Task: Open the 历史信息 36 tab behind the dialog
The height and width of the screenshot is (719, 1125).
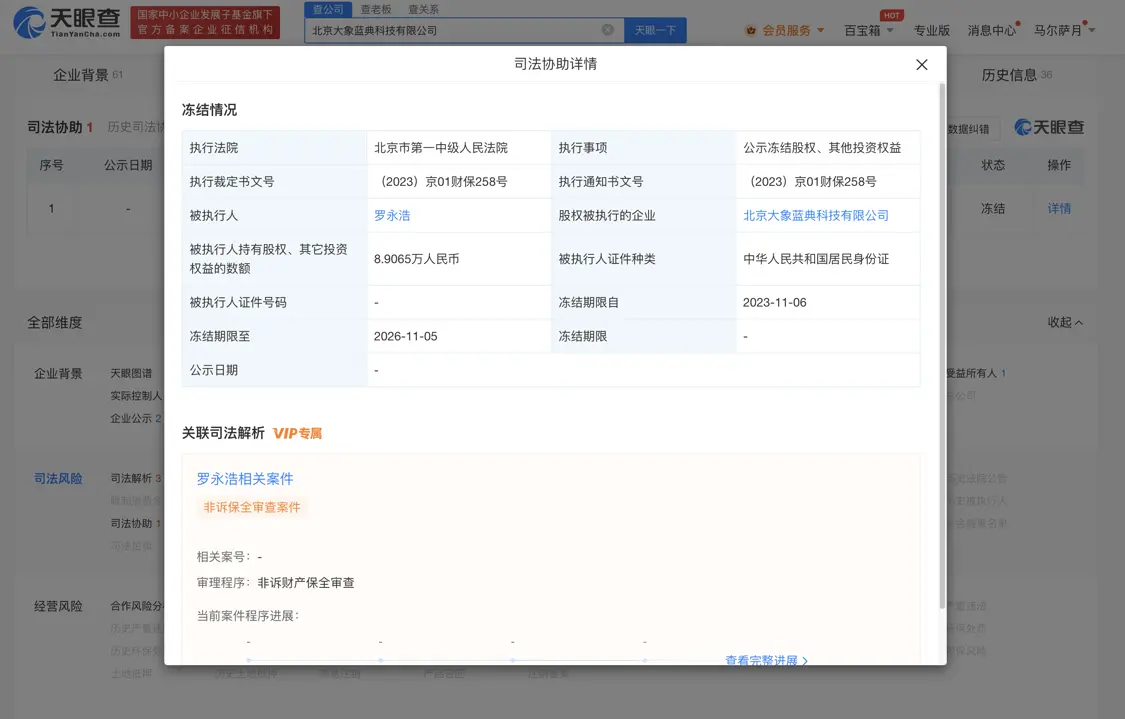Action: point(1017,75)
